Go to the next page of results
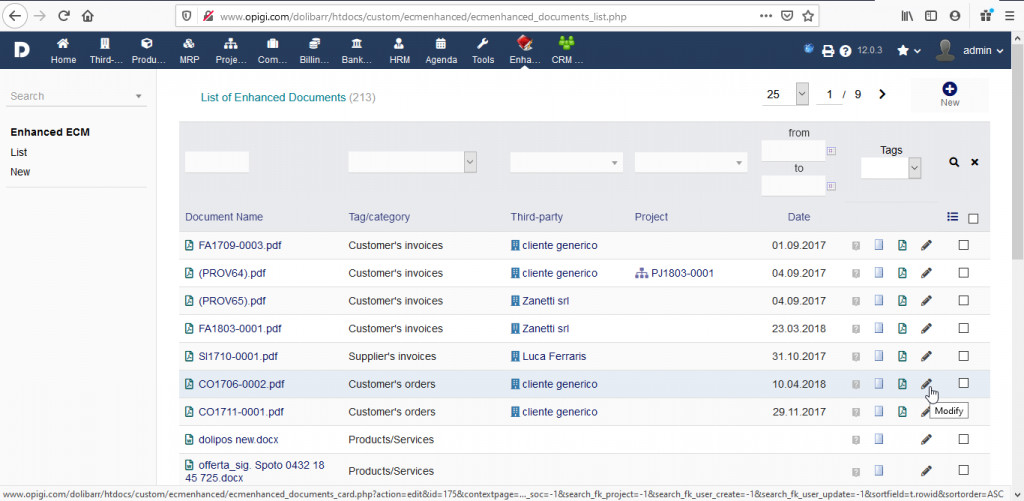 click(882, 94)
